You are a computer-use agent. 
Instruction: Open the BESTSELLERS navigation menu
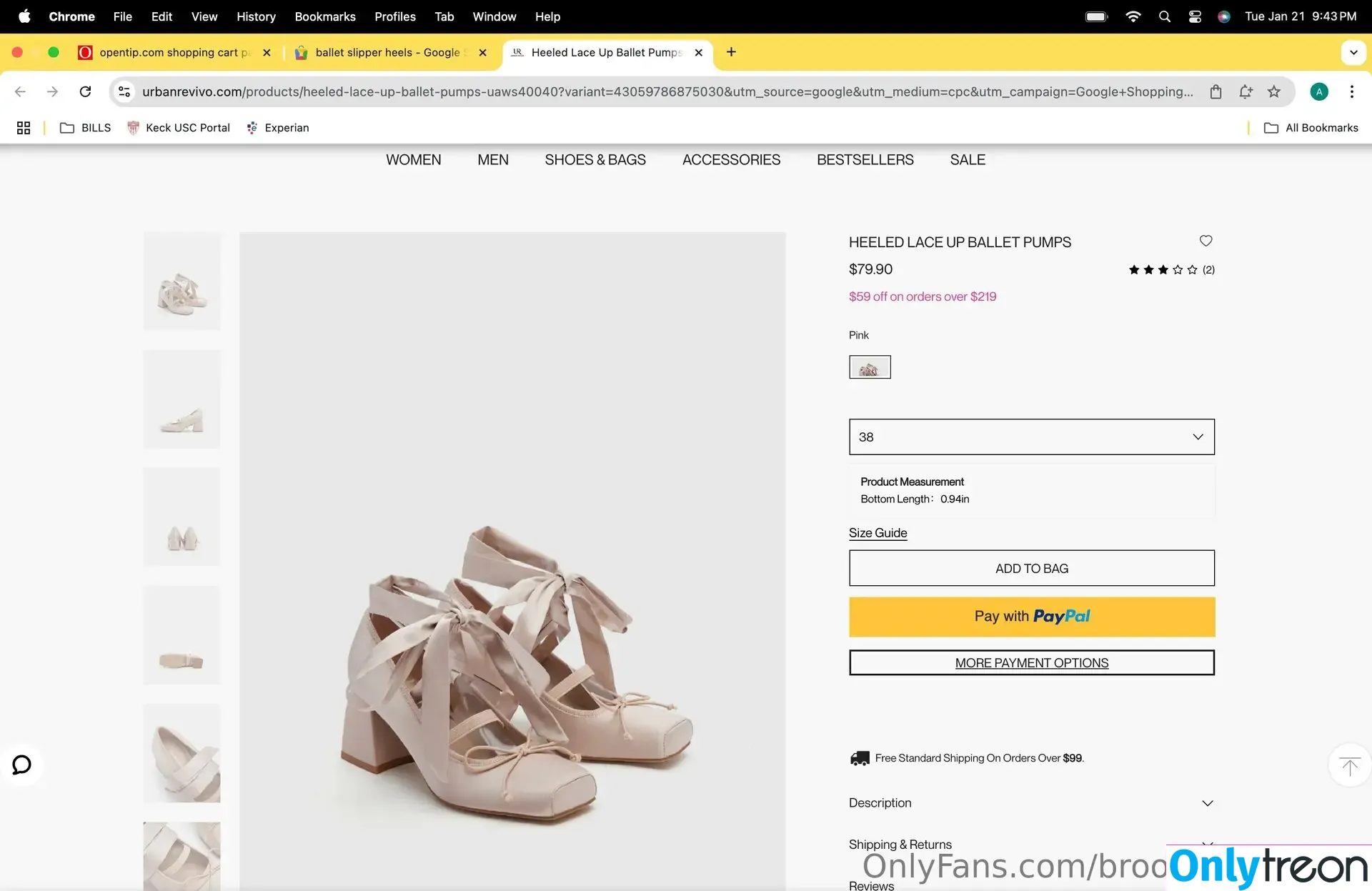[x=865, y=160]
